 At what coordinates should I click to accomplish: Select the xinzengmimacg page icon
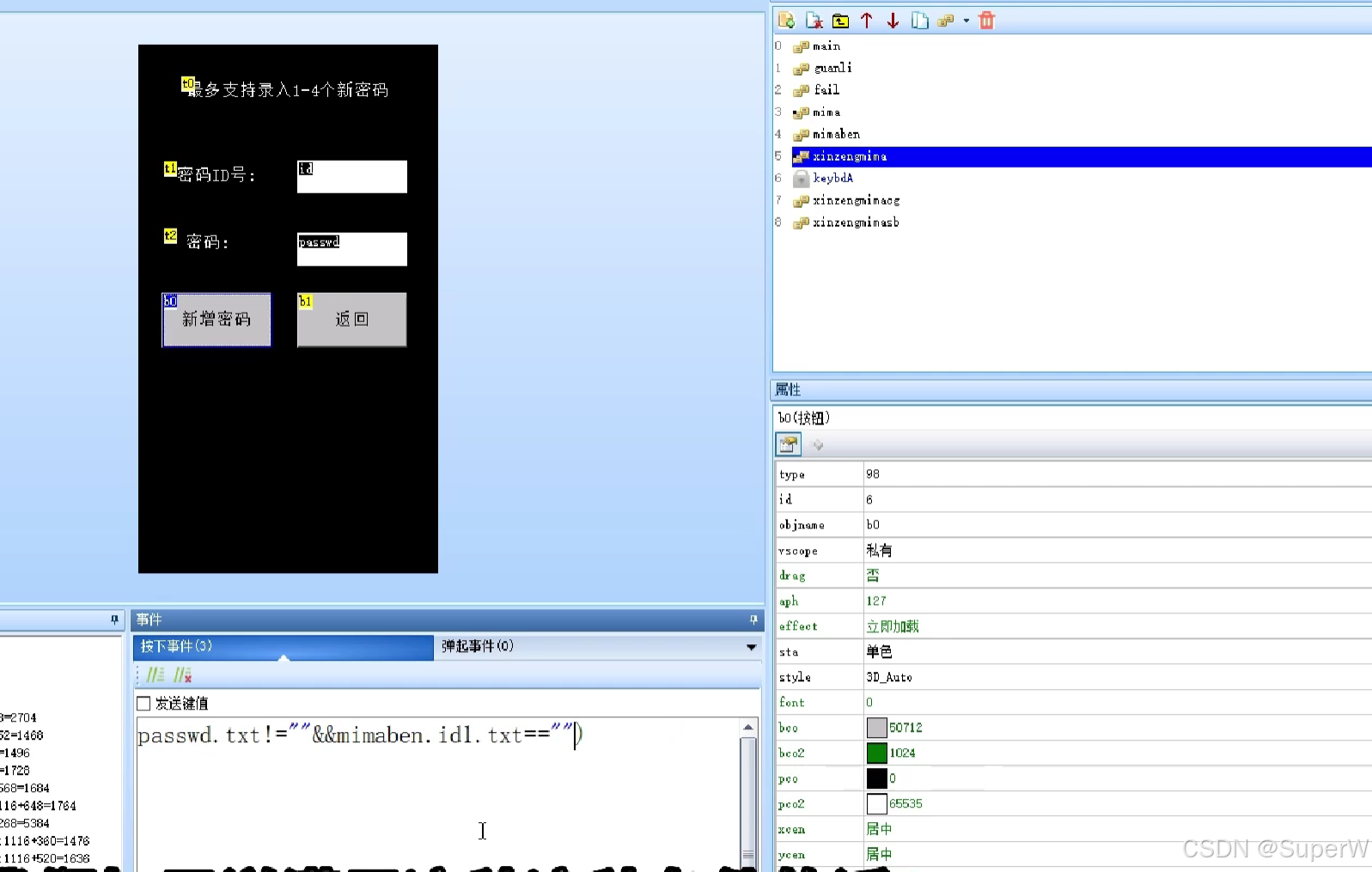(801, 201)
